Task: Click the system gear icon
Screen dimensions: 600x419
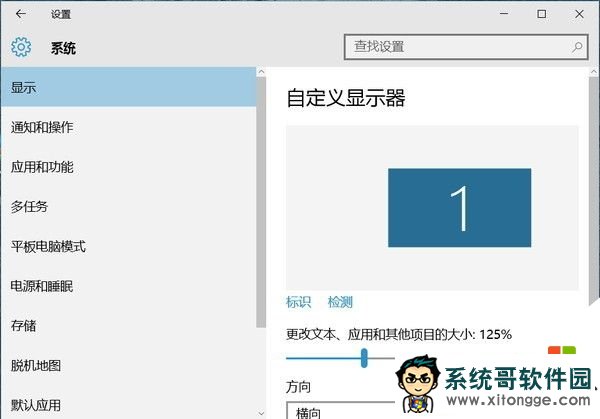Action: [21, 47]
